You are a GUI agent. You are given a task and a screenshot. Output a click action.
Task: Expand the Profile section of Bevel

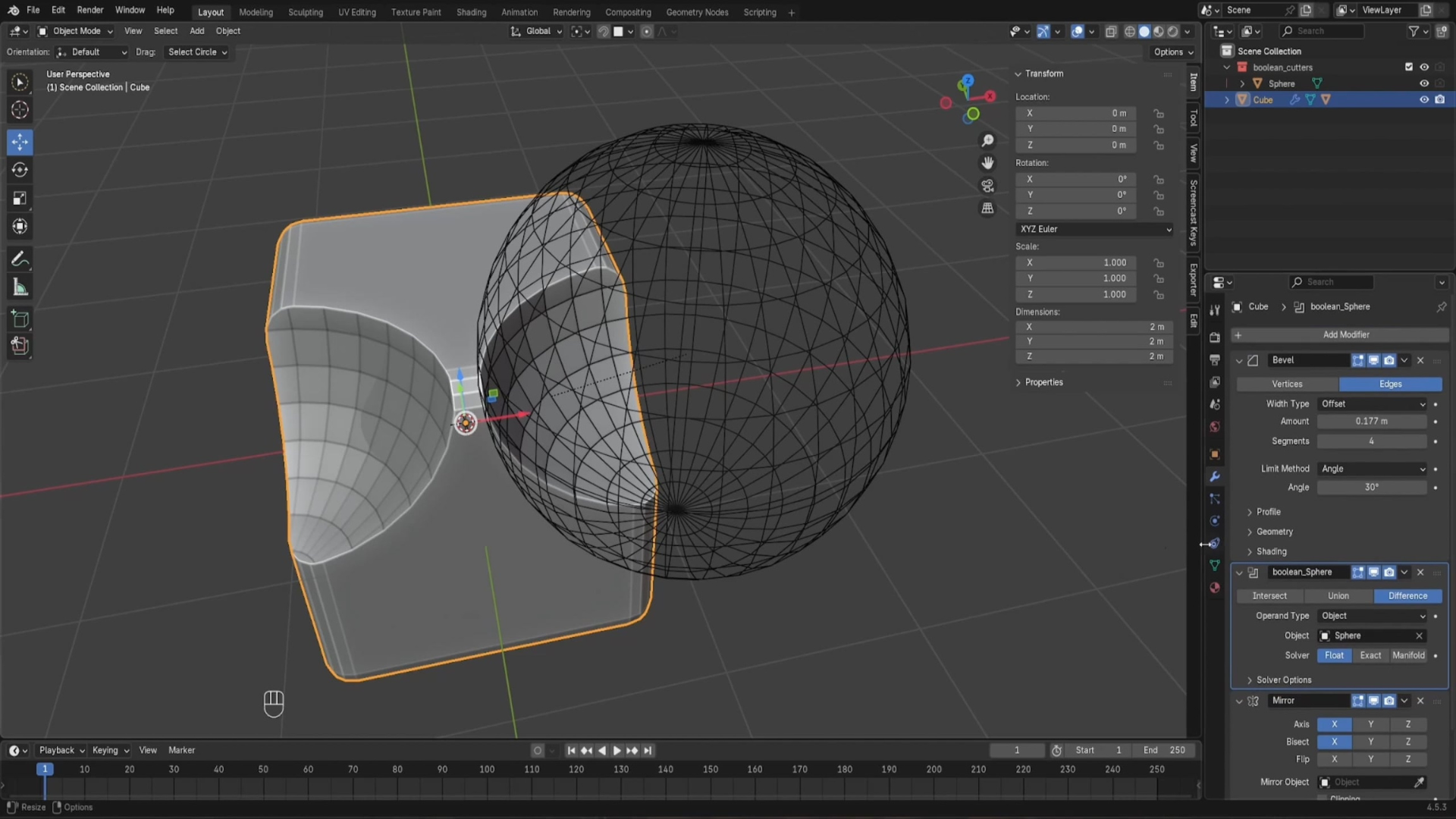tap(1268, 512)
